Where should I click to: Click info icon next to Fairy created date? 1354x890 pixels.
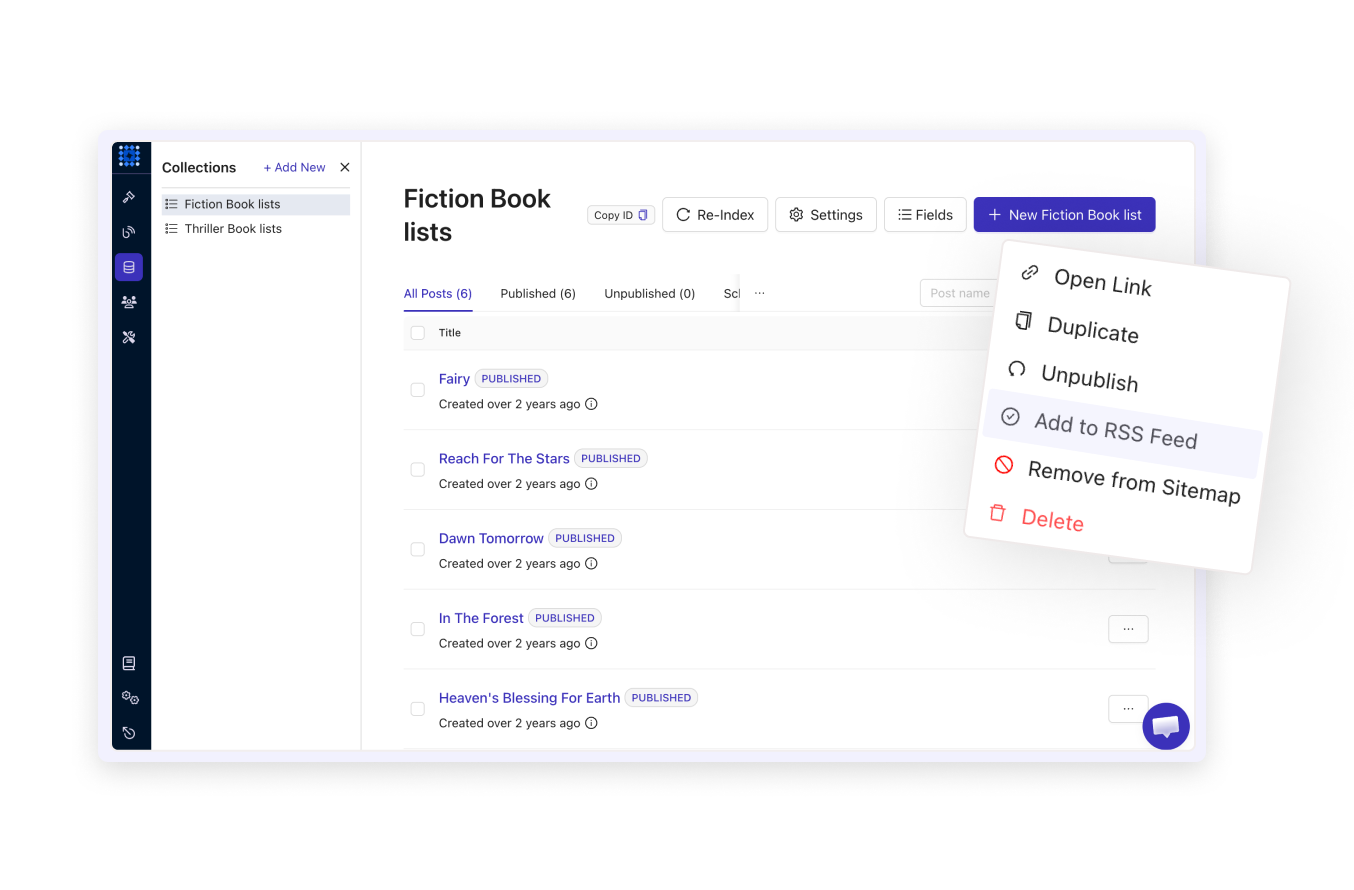click(591, 405)
